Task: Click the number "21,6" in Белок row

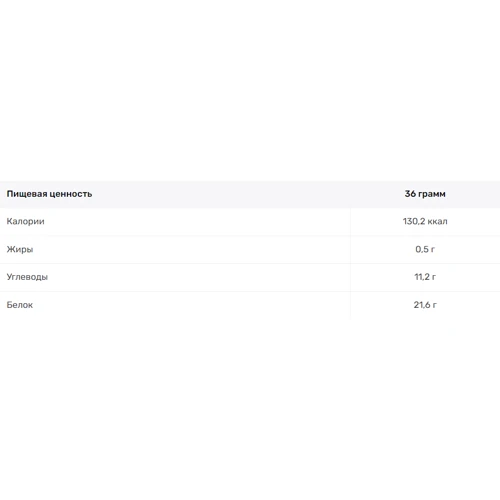Action: [x=421, y=305]
